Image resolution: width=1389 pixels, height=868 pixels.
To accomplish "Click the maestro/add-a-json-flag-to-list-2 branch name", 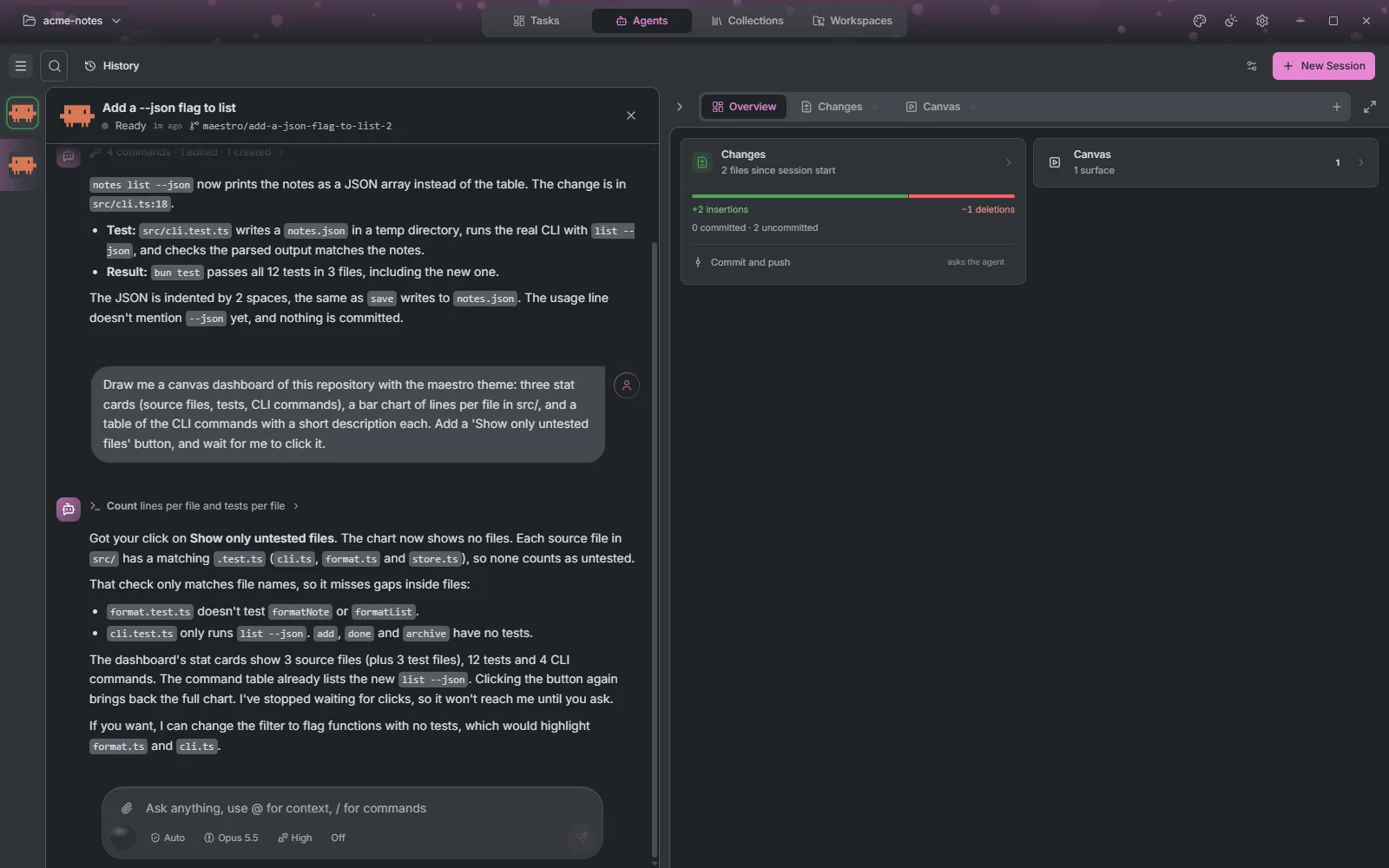I will (297, 126).
